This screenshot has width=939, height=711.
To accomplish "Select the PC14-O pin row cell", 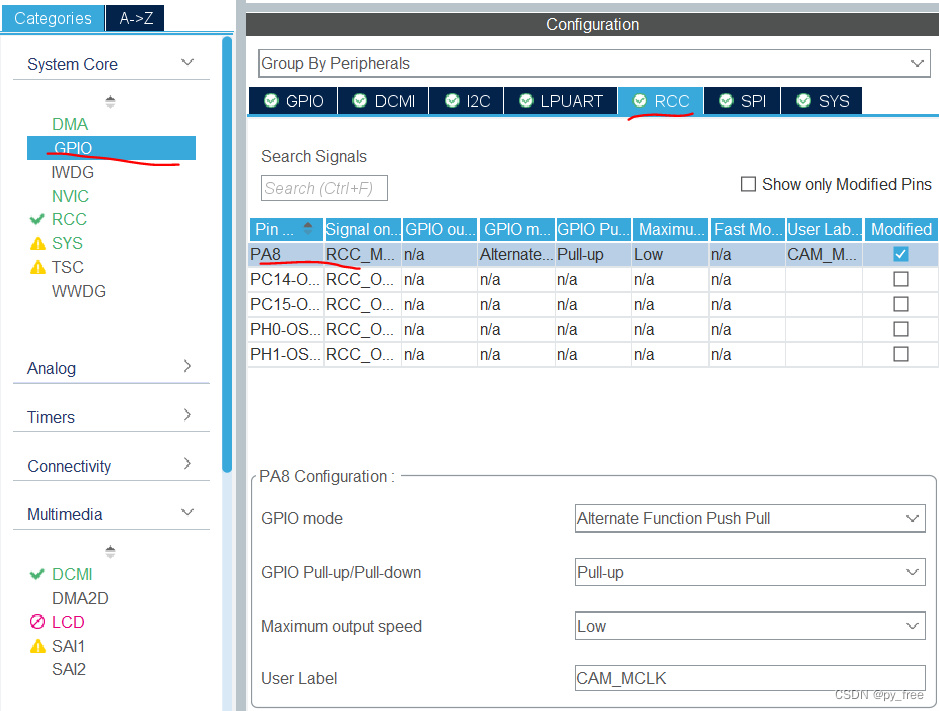I will coord(286,279).
